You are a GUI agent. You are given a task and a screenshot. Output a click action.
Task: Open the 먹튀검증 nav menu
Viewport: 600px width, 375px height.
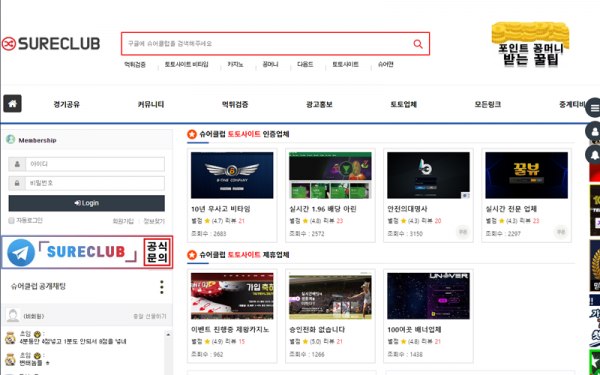coord(235,104)
